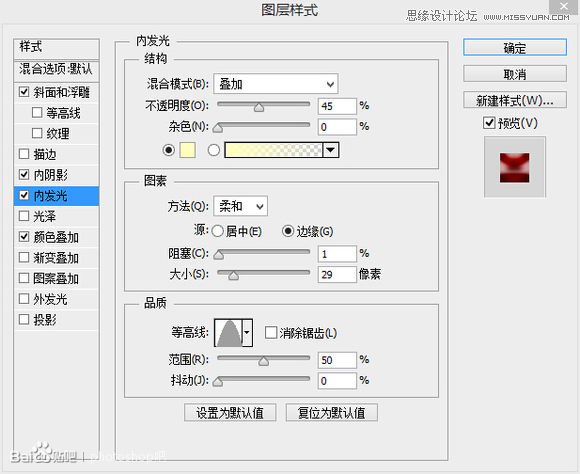
Task: Select the solid color radio button
Action: 169,150
